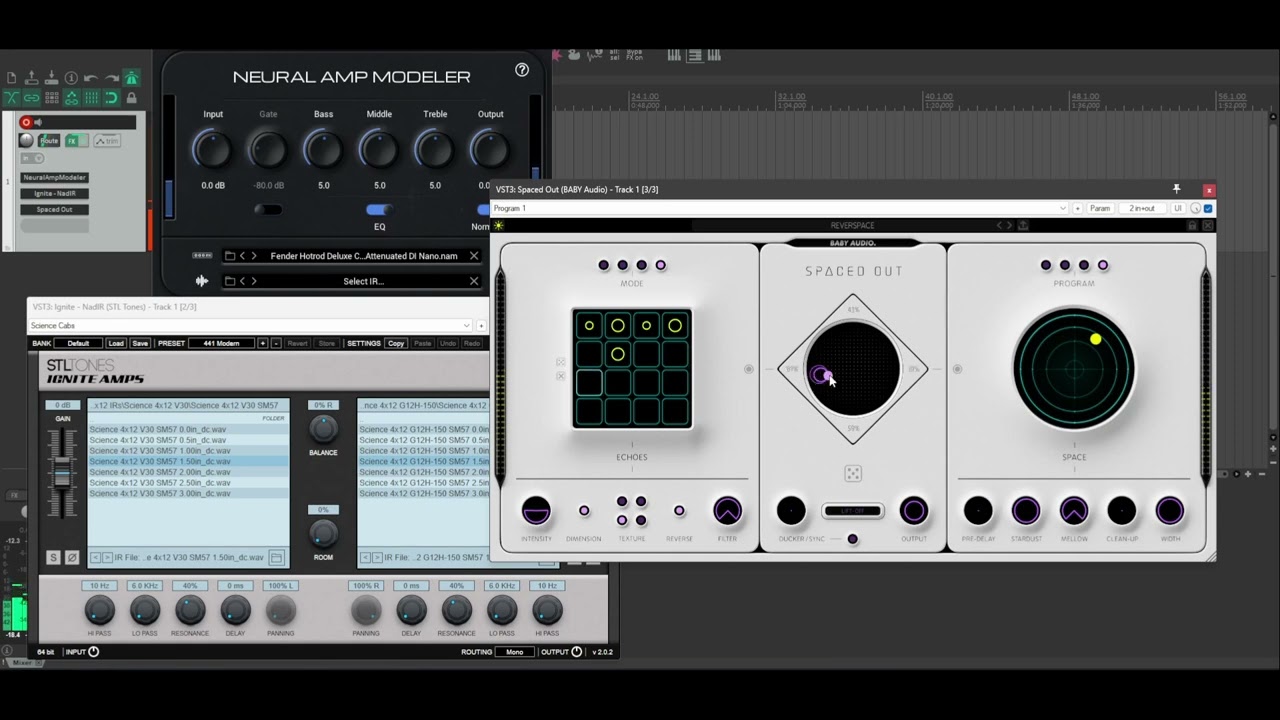Toggle the repeat loop icon in toolbar
This screenshot has width=1280, height=720.
[111, 98]
